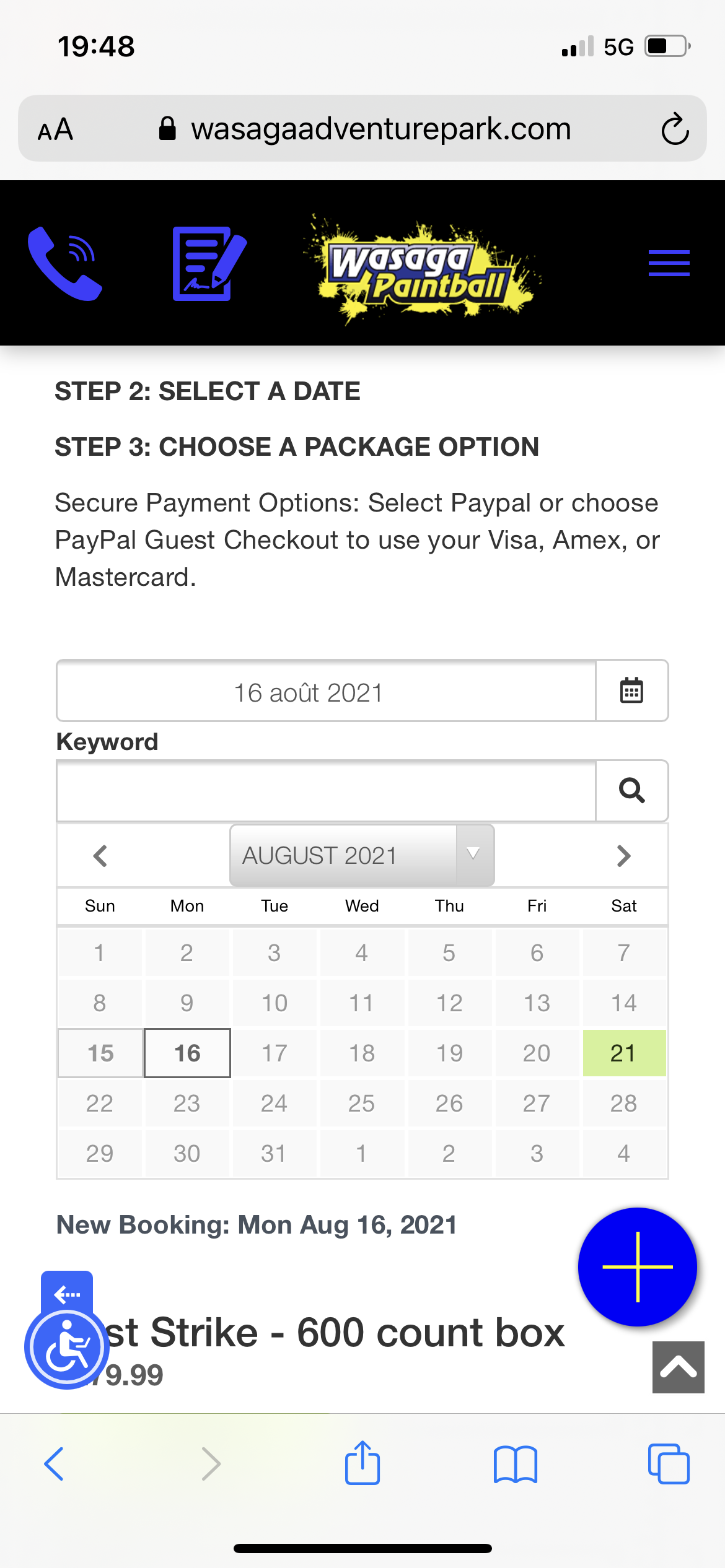Click the keyword search magnifier icon
The width and height of the screenshot is (725, 1568).
(631, 790)
